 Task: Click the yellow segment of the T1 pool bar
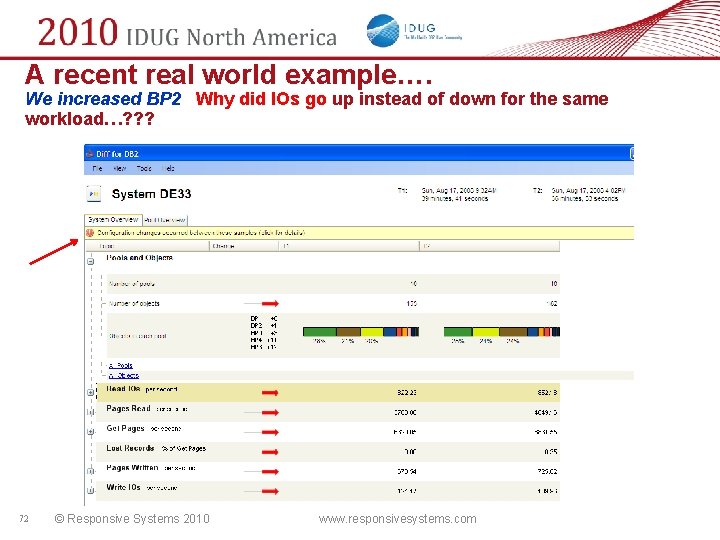[x=372, y=332]
